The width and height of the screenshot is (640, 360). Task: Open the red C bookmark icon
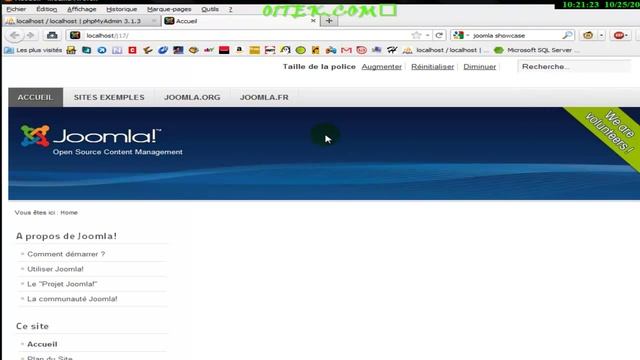[132, 50]
